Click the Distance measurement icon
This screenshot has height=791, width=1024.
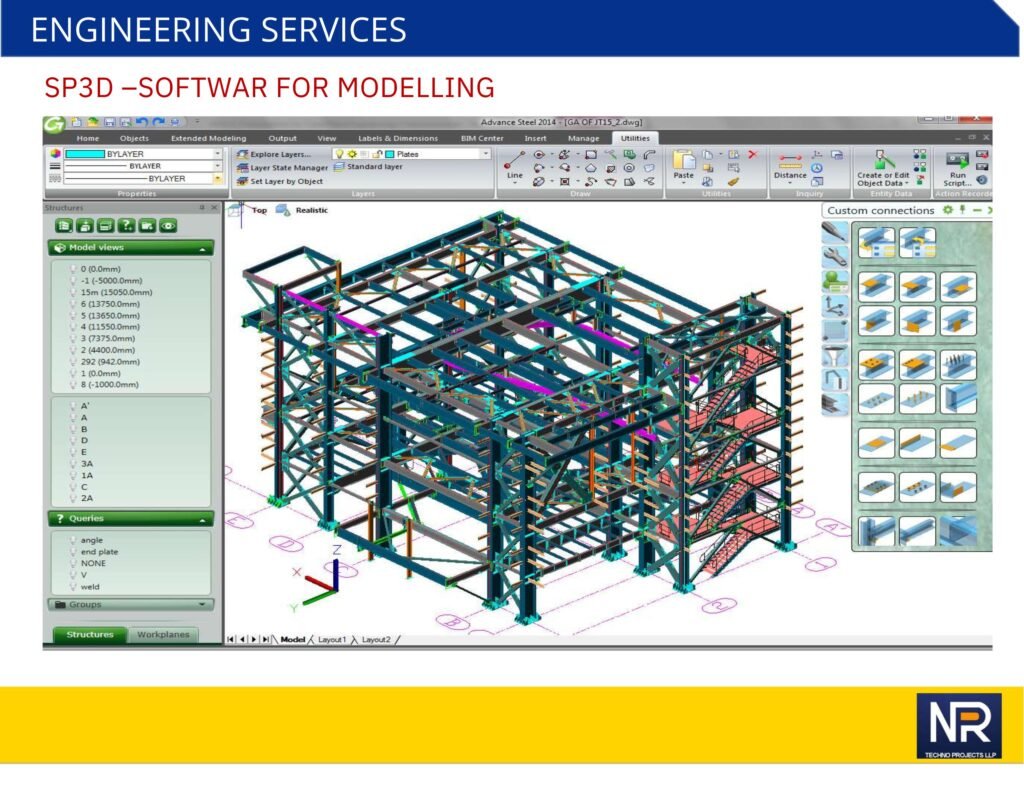(790, 160)
